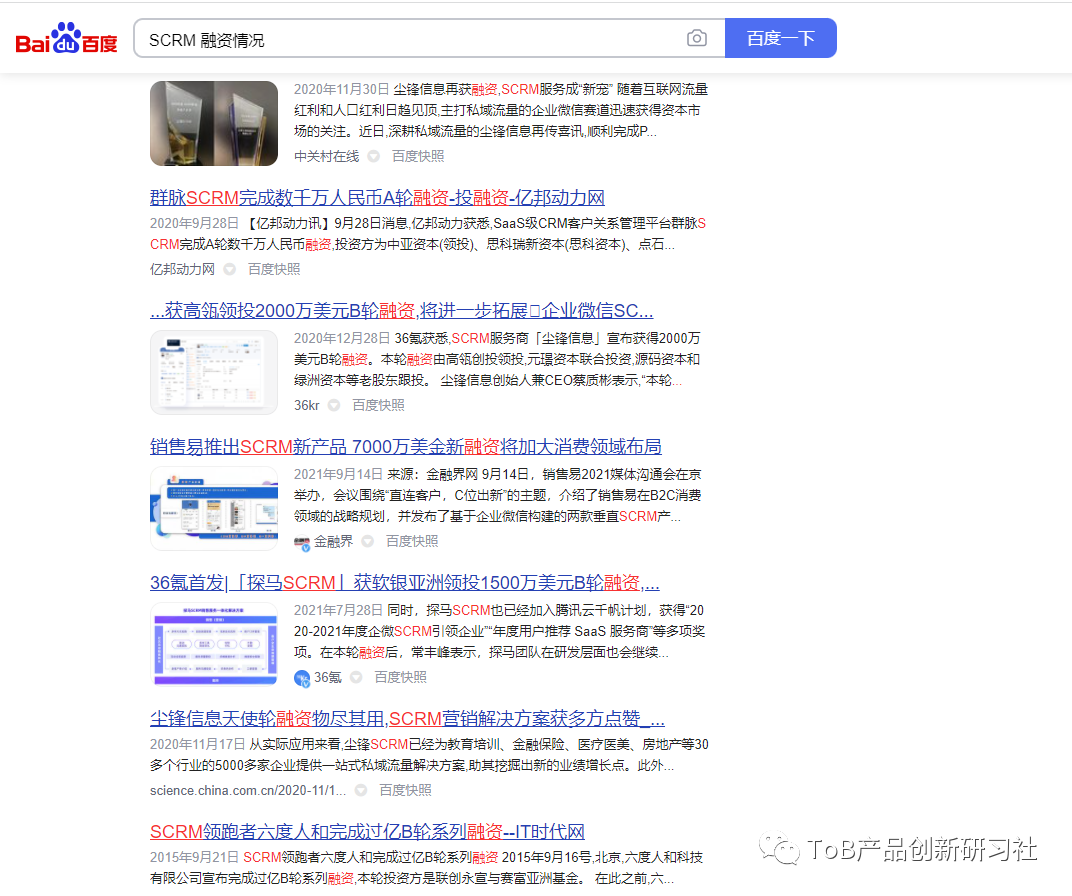Viewport: 1072px width, 896px height.
Task: Open 百度快照 next to 金融界
Action: point(412,541)
